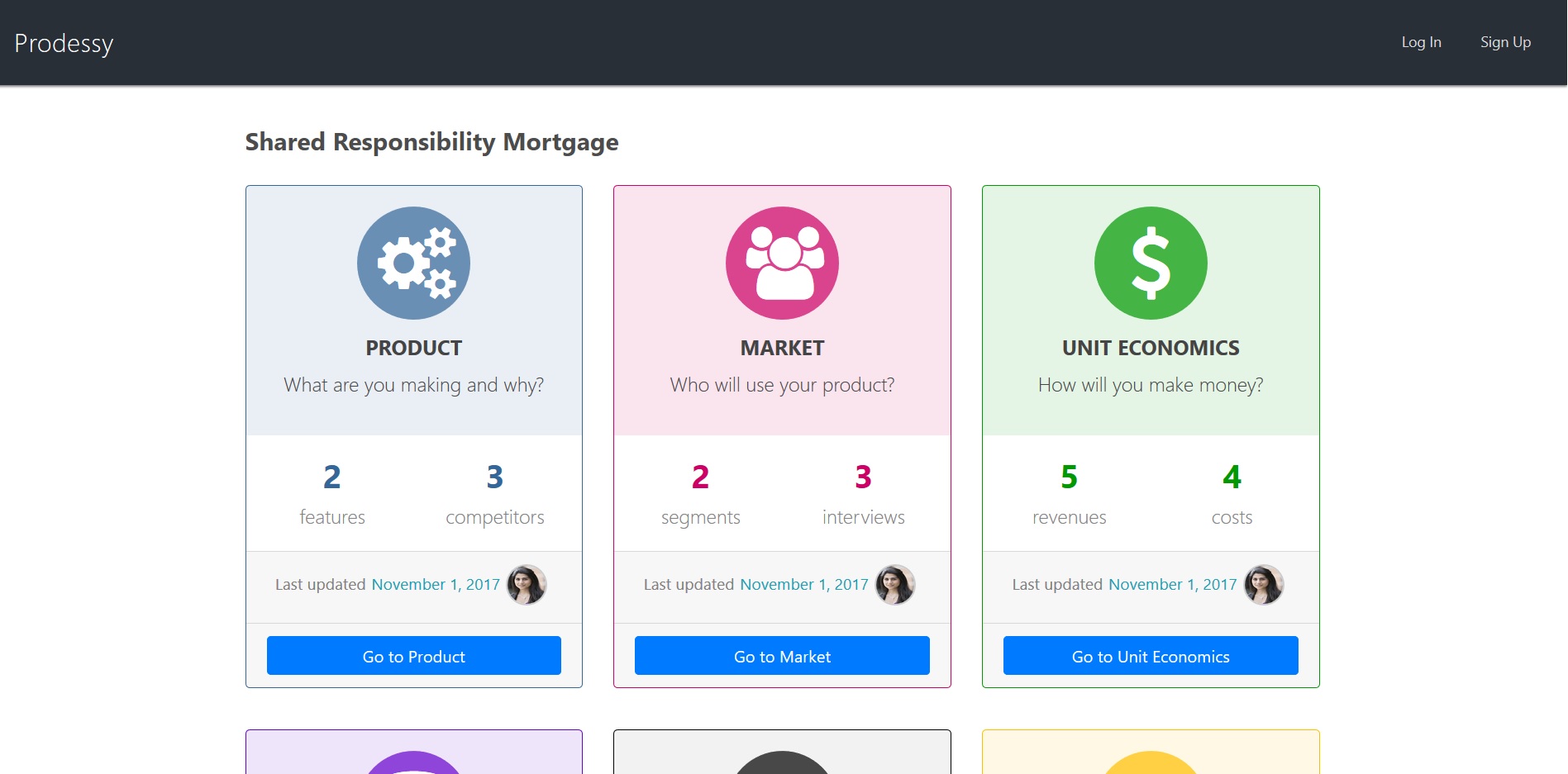The width and height of the screenshot is (1568, 774).
Task: Open the Sign Up page
Action: (x=1505, y=42)
